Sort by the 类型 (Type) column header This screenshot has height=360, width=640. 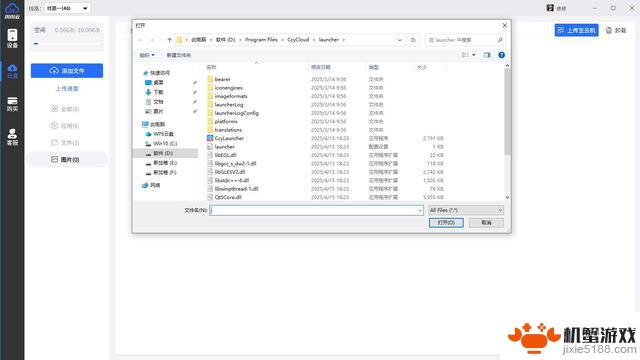pyautogui.click(x=373, y=67)
